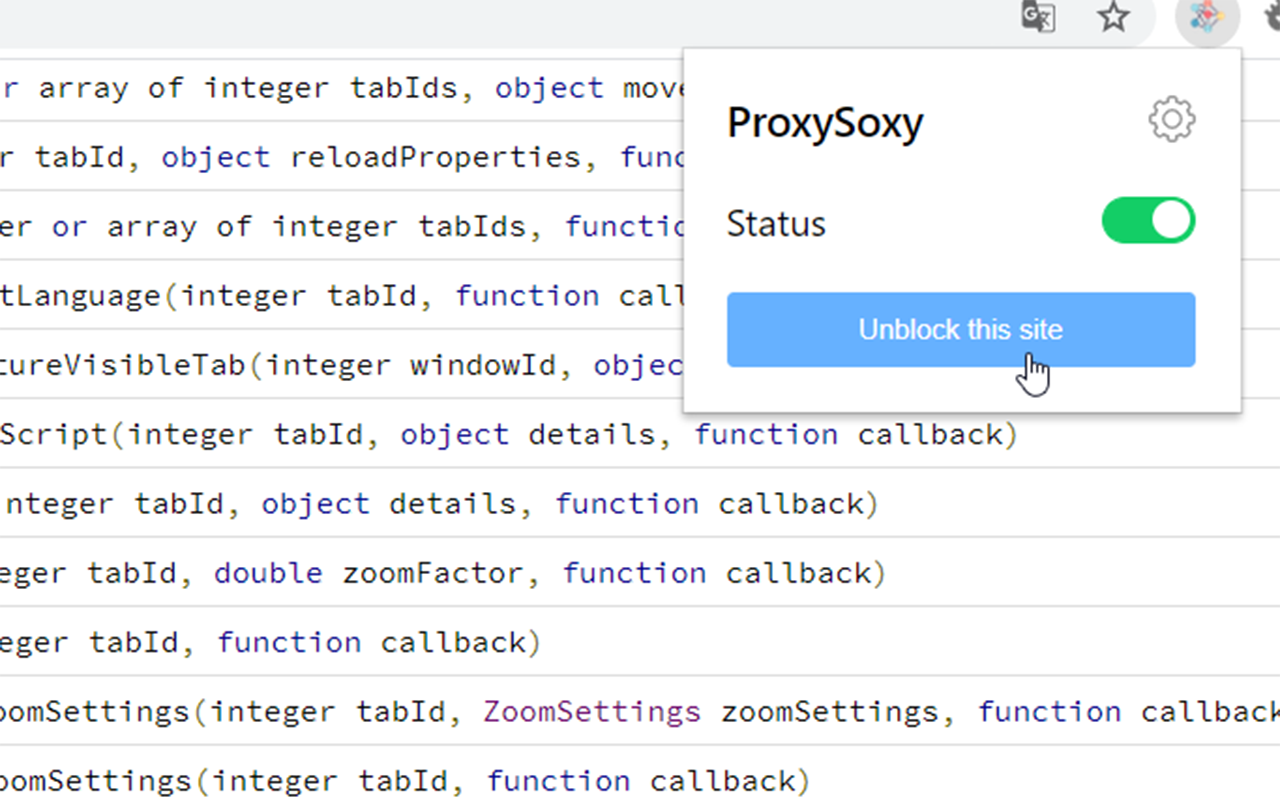Click 'function' in 'eger tabId, function callback' row
The height and width of the screenshot is (800, 1280).
click(x=289, y=642)
